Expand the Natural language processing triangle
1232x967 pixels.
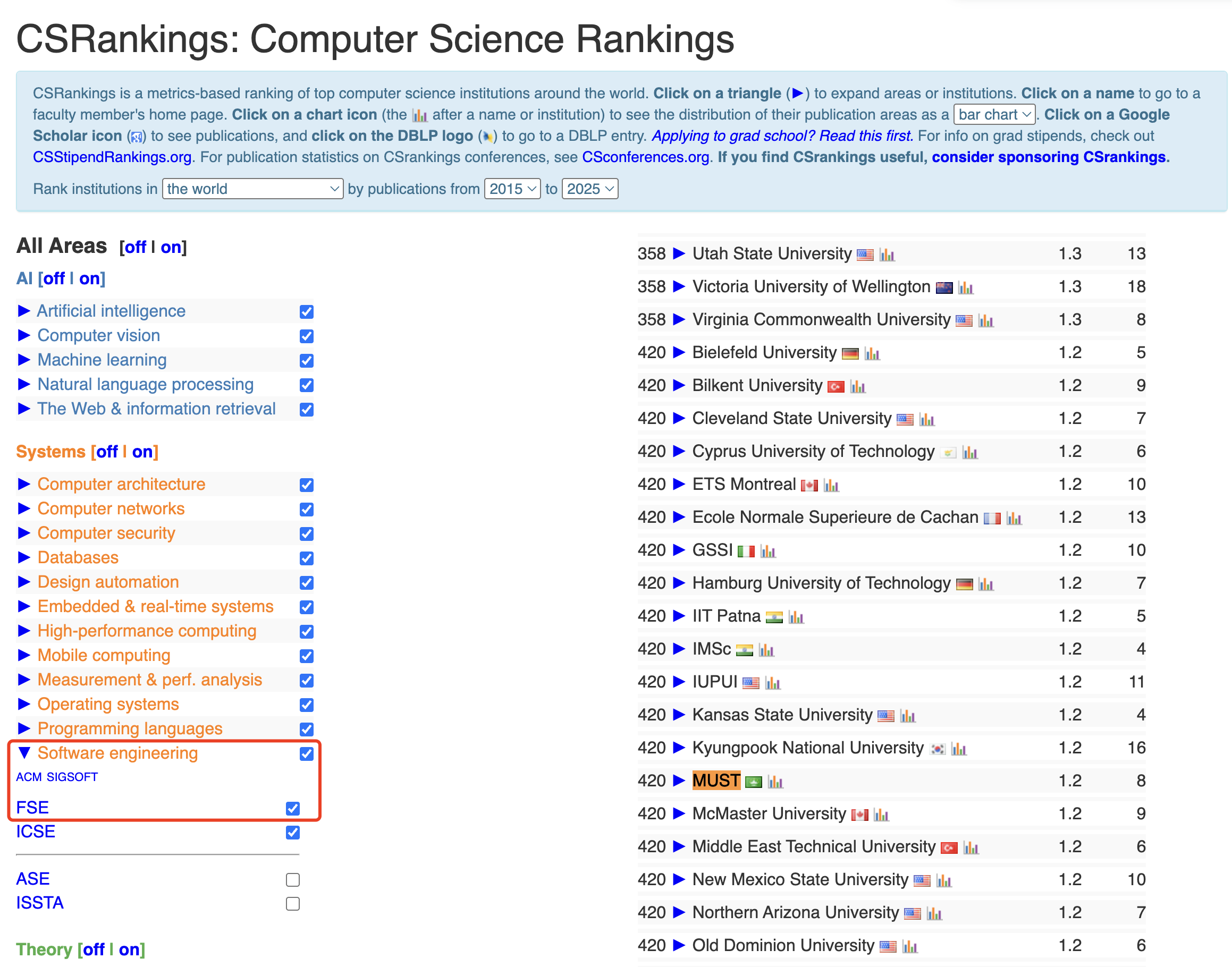click(24, 385)
